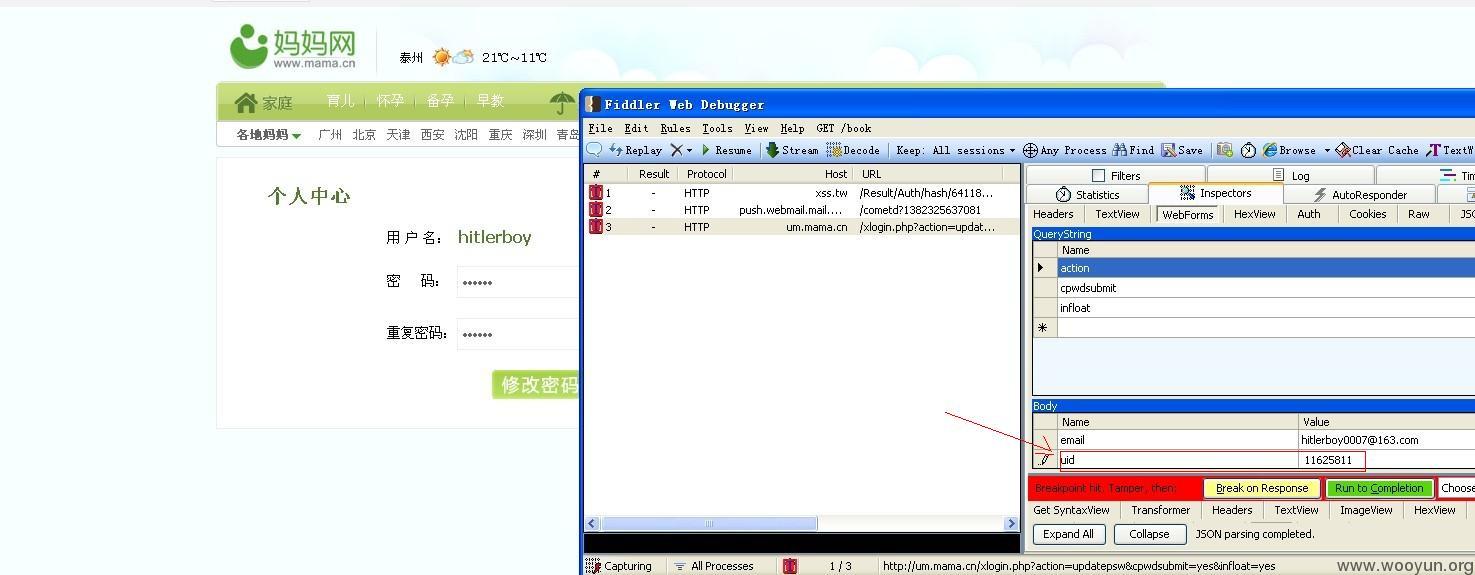Launch browser via the Browse button
The height and width of the screenshot is (575, 1475).
pos(1289,150)
